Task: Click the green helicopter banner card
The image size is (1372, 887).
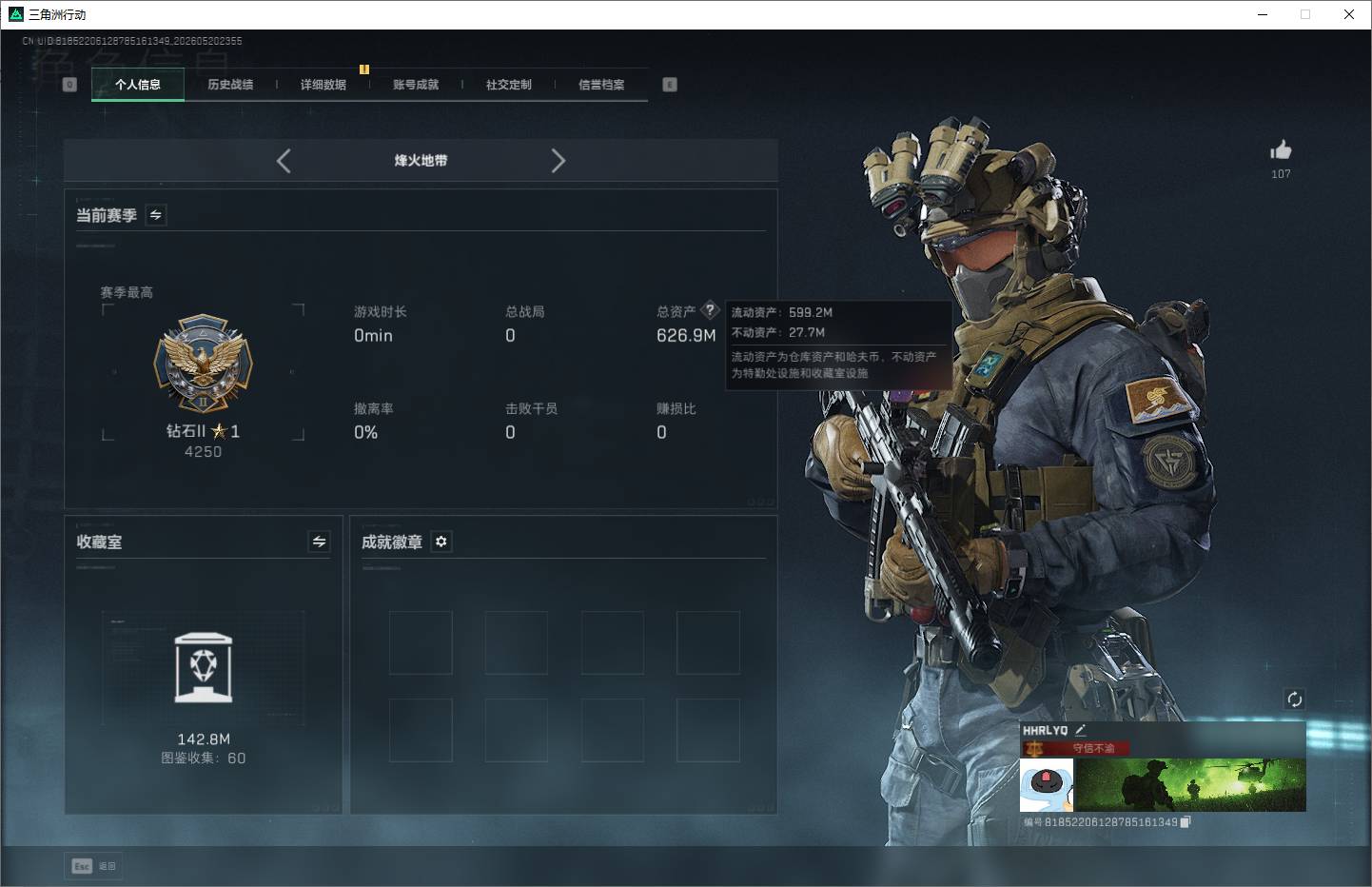Action: tap(1190, 785)
